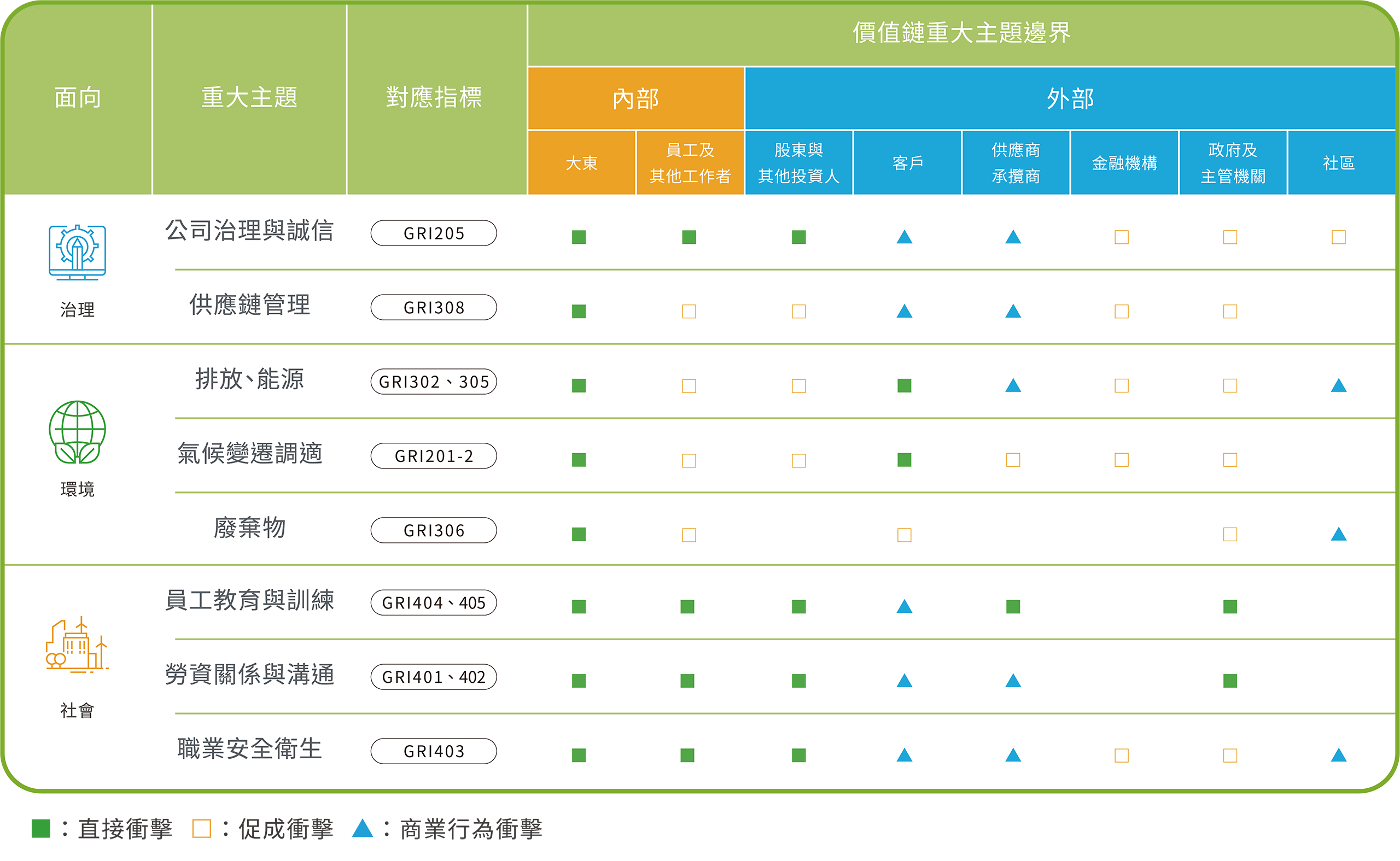Click green square for 公司治理與誠信 under 大東
This screenshot has width=1400, height=861.
pos(579,237)
